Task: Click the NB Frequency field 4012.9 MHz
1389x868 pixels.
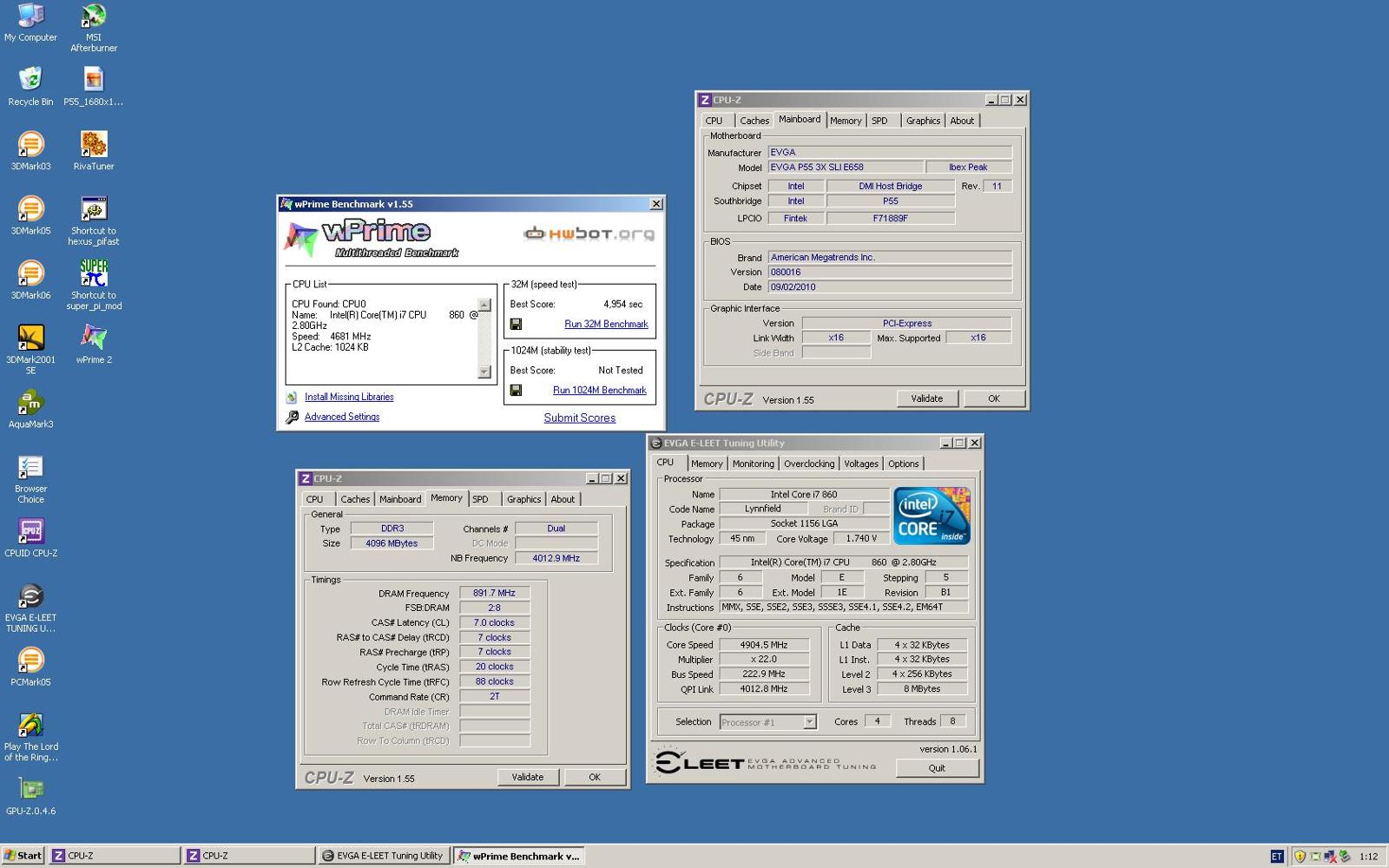Action: pos(556,558)
